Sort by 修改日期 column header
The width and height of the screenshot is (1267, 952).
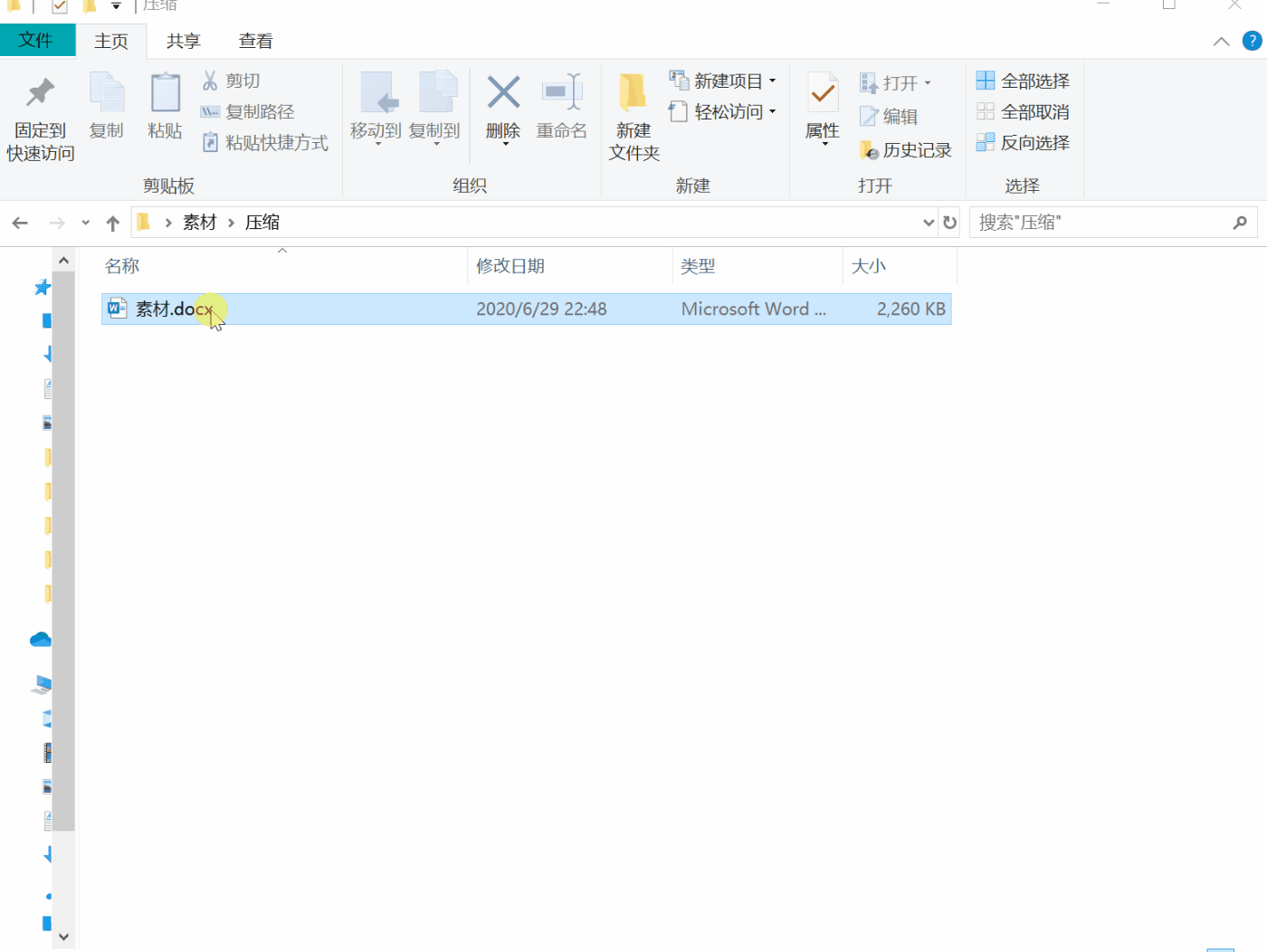tap(570, 266)
